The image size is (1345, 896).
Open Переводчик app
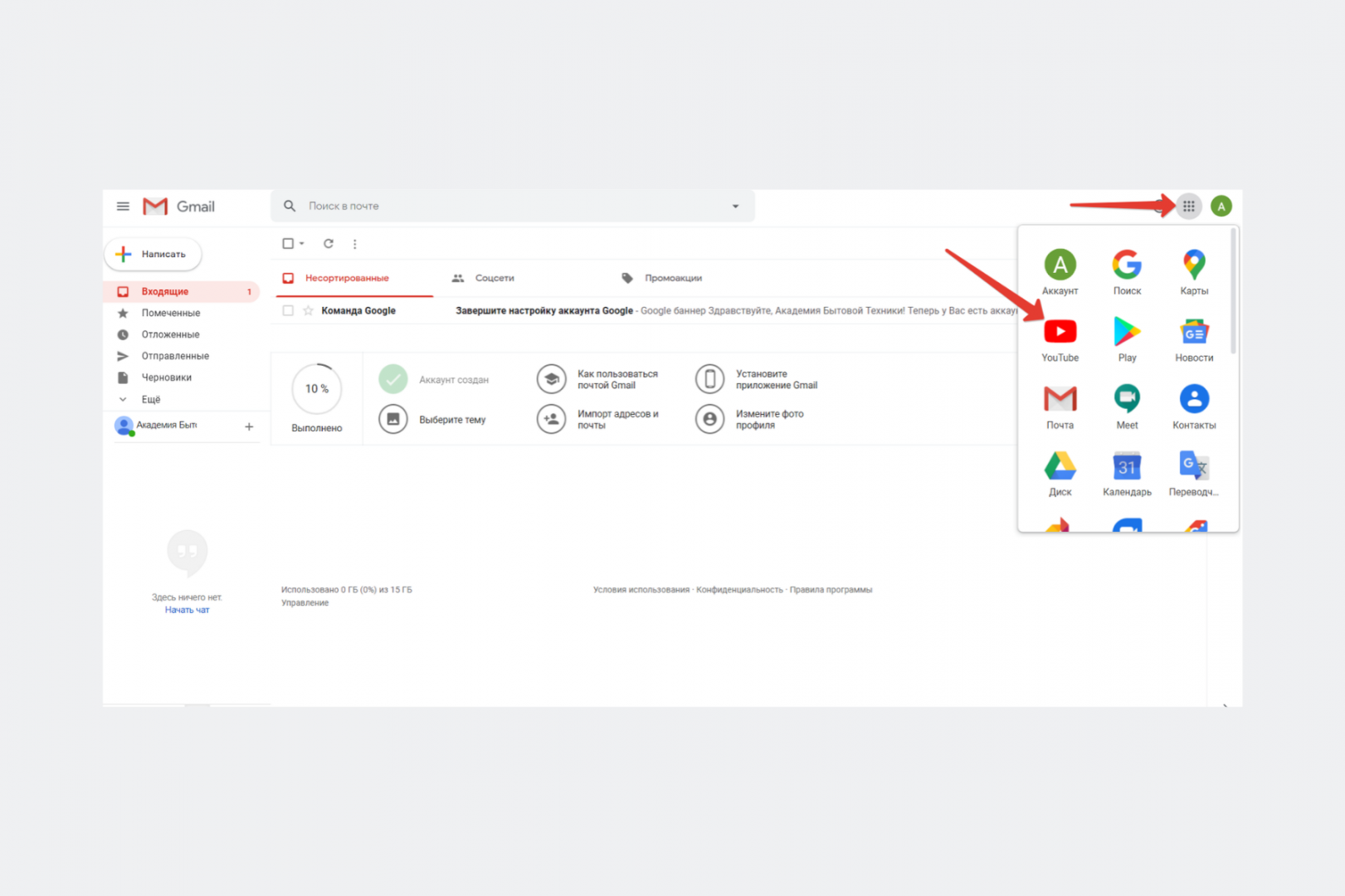click(1194, 474)
